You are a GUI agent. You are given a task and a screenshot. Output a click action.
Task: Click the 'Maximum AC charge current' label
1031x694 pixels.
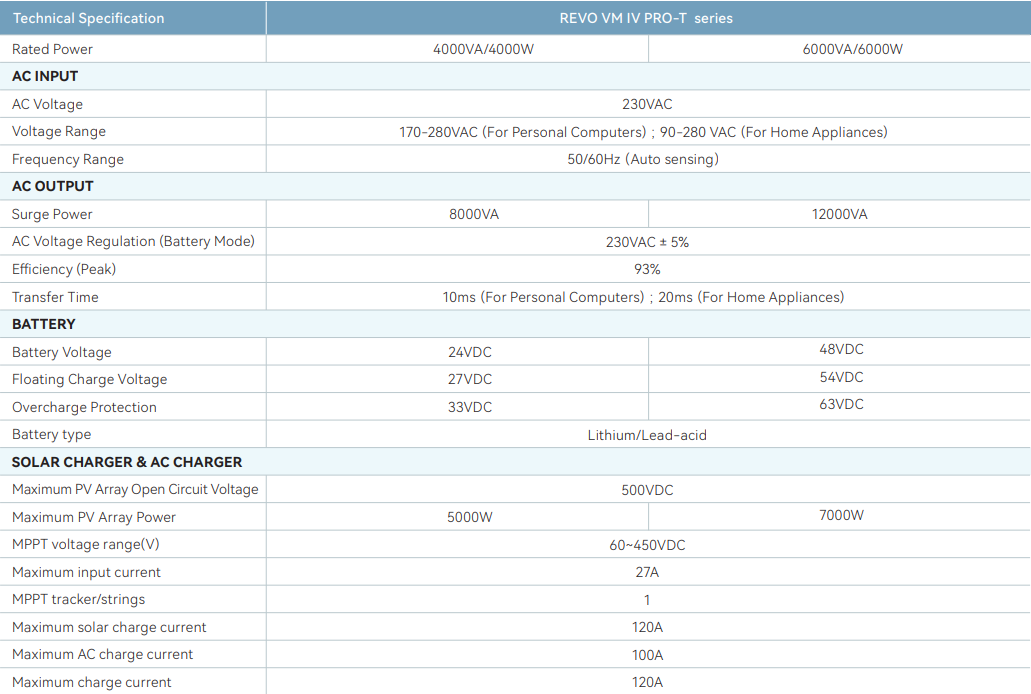coord(102,655)
